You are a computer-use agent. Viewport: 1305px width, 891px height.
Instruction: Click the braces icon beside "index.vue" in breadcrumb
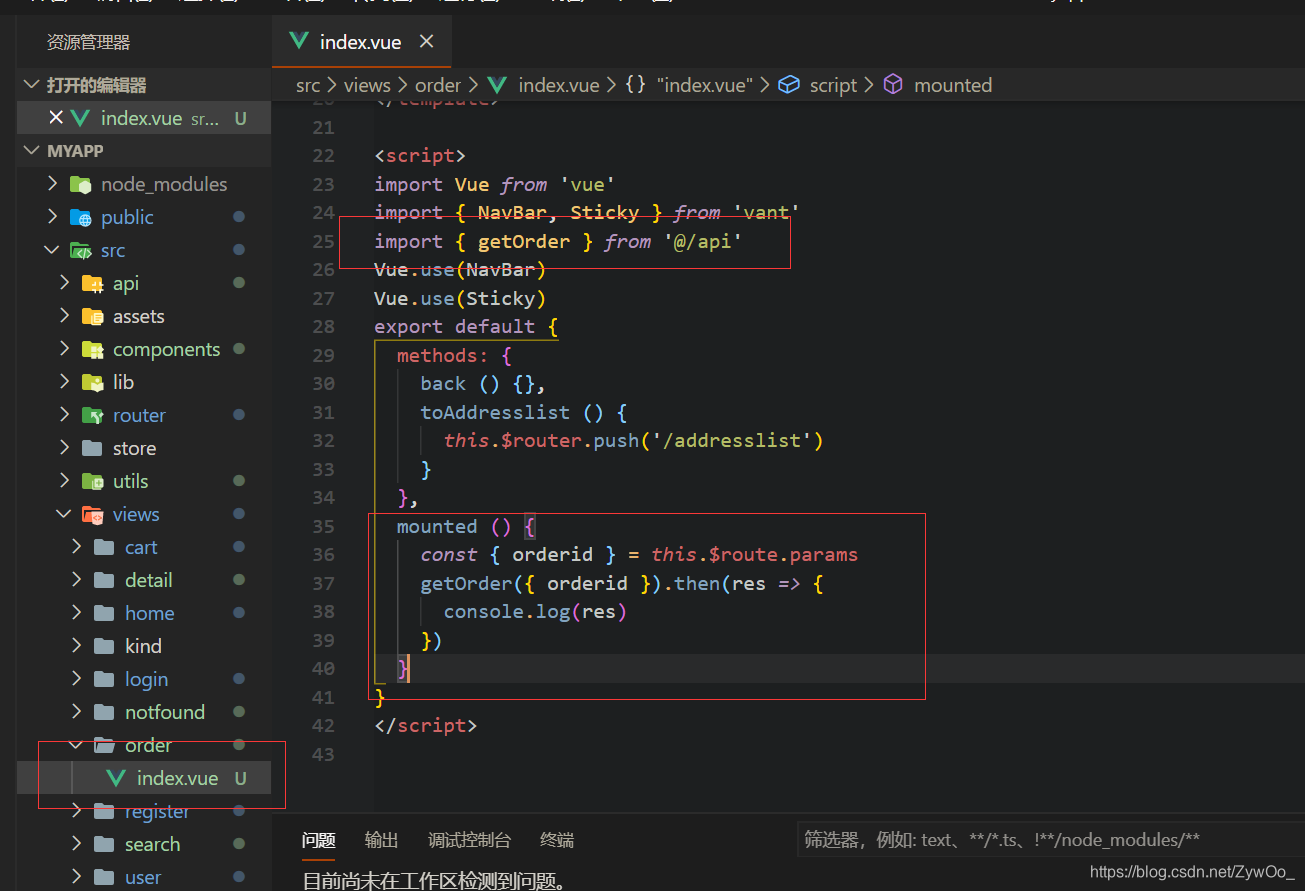point(635,85)
